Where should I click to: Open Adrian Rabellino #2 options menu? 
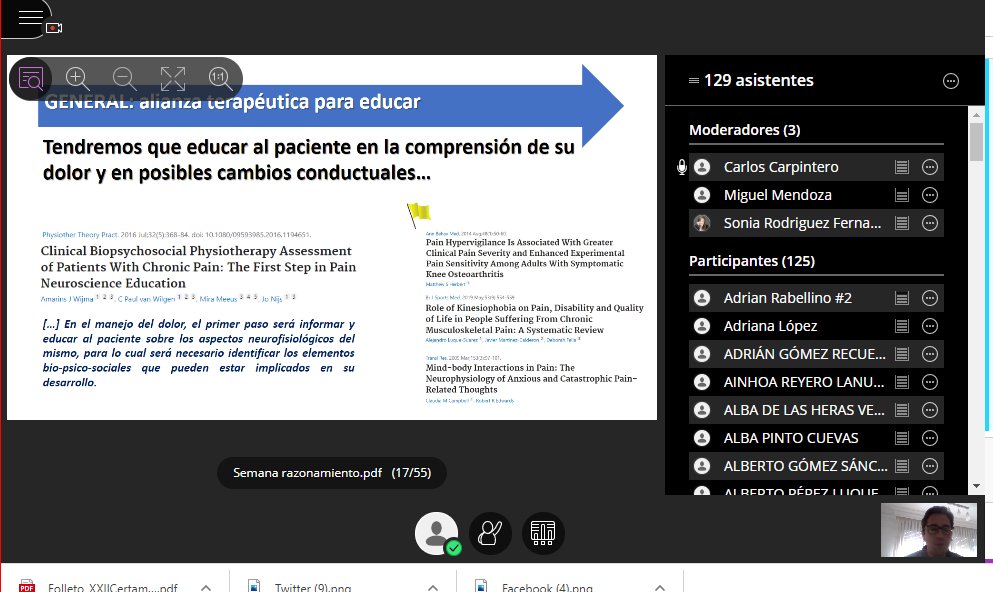pos(930,298)
